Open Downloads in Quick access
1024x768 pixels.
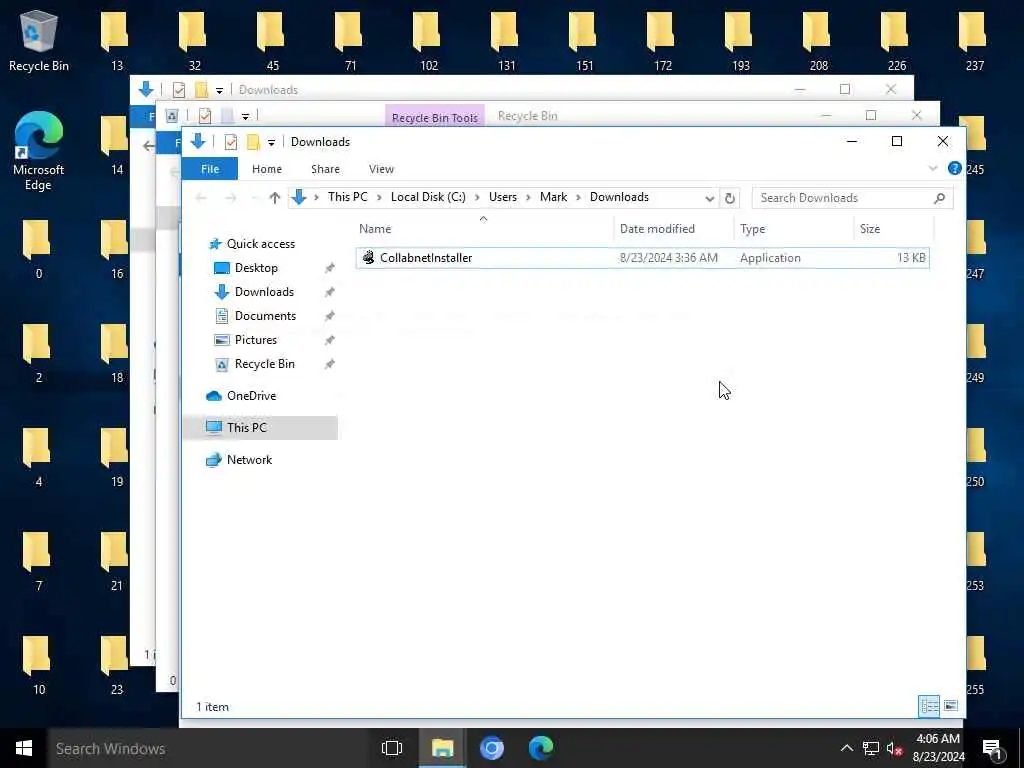click(x=264, y=292)
